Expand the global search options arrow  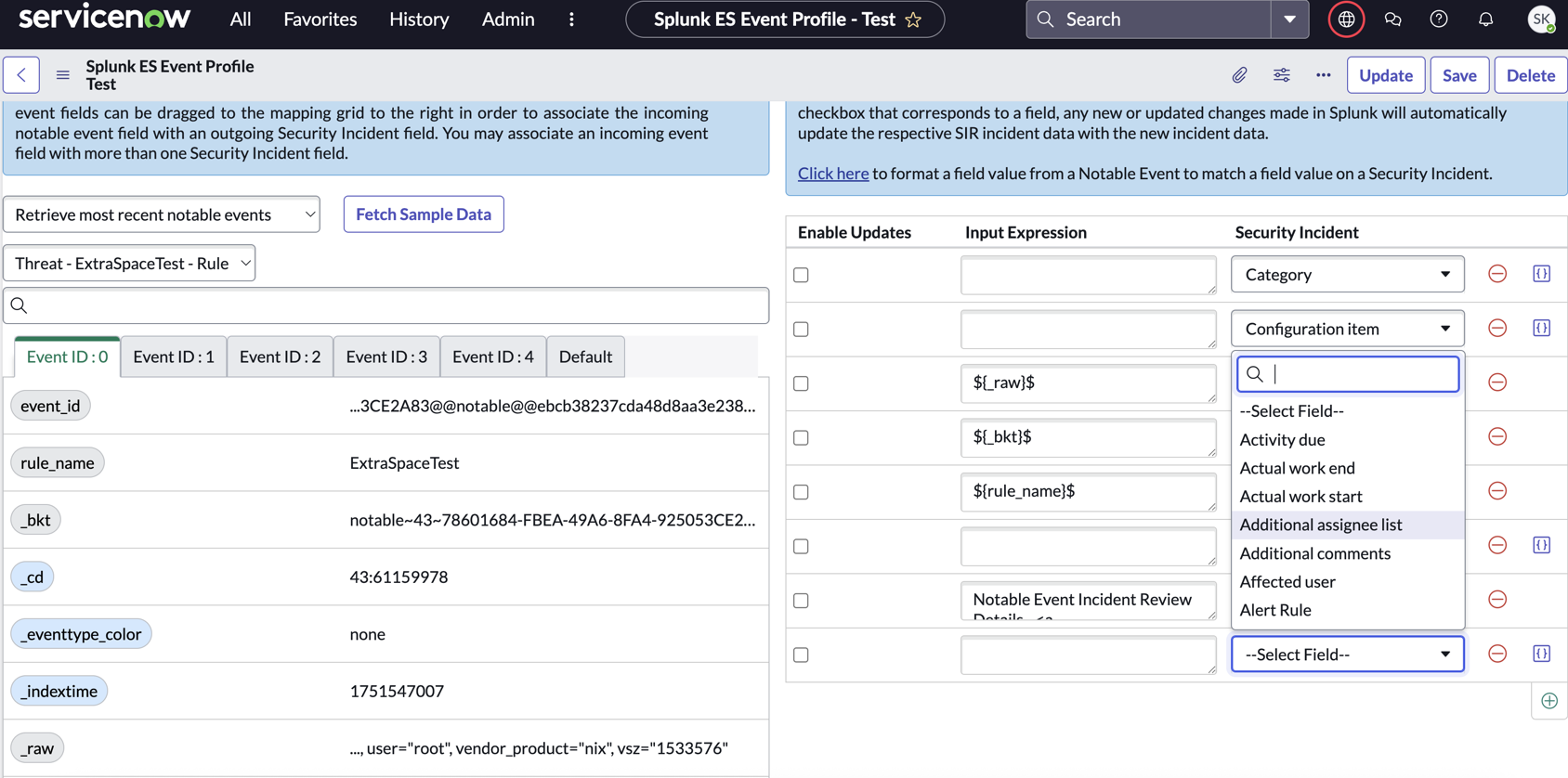pyautogui.click(x=1290, y=19)
